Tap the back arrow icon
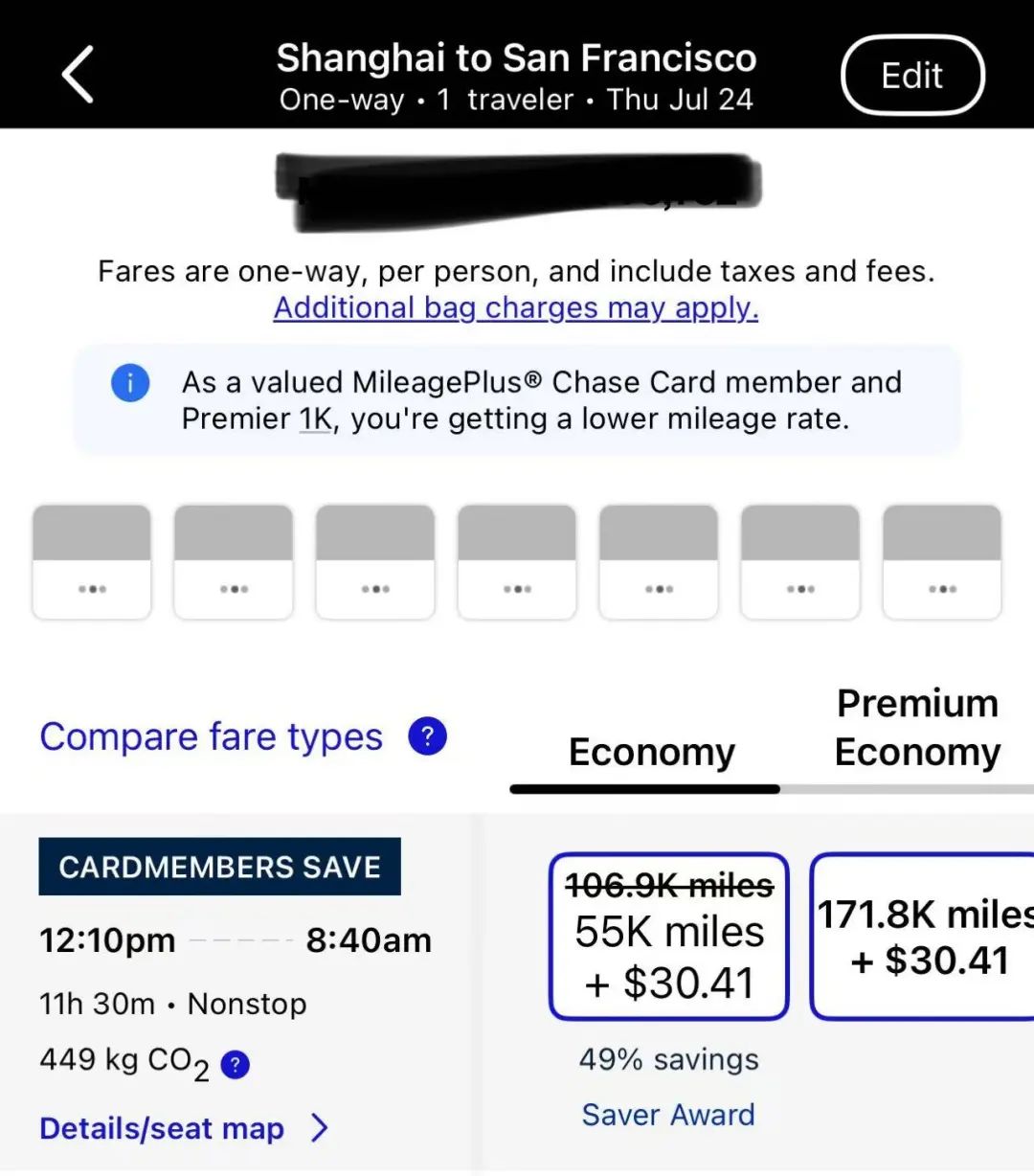The width and height of the screenshot is (1034, 1176). pos(79,75)
